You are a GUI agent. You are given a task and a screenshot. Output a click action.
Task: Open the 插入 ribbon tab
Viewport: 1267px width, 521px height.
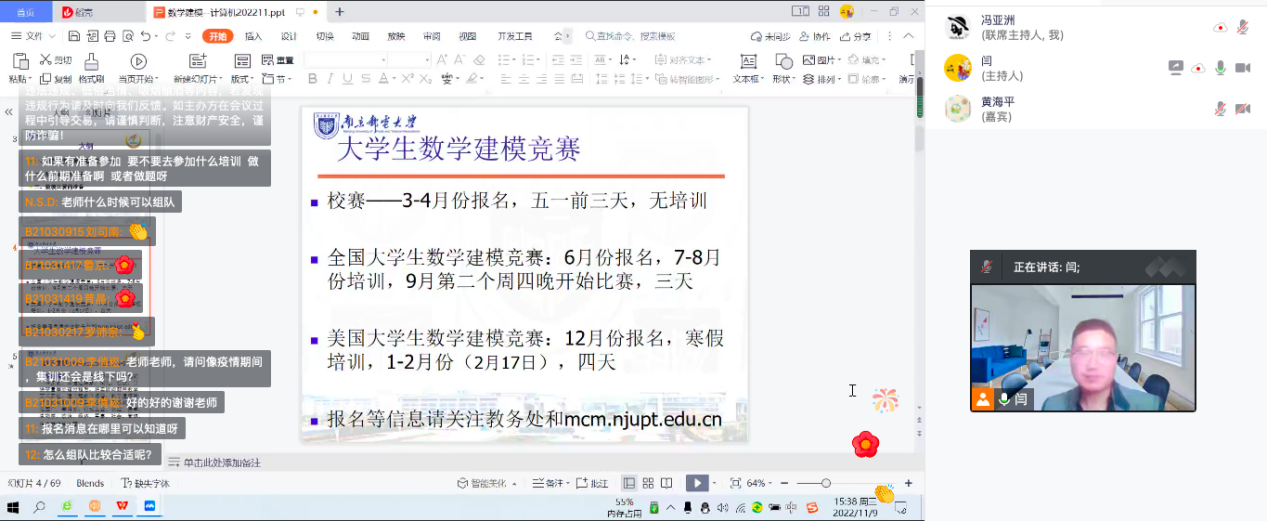pos(253,36)
